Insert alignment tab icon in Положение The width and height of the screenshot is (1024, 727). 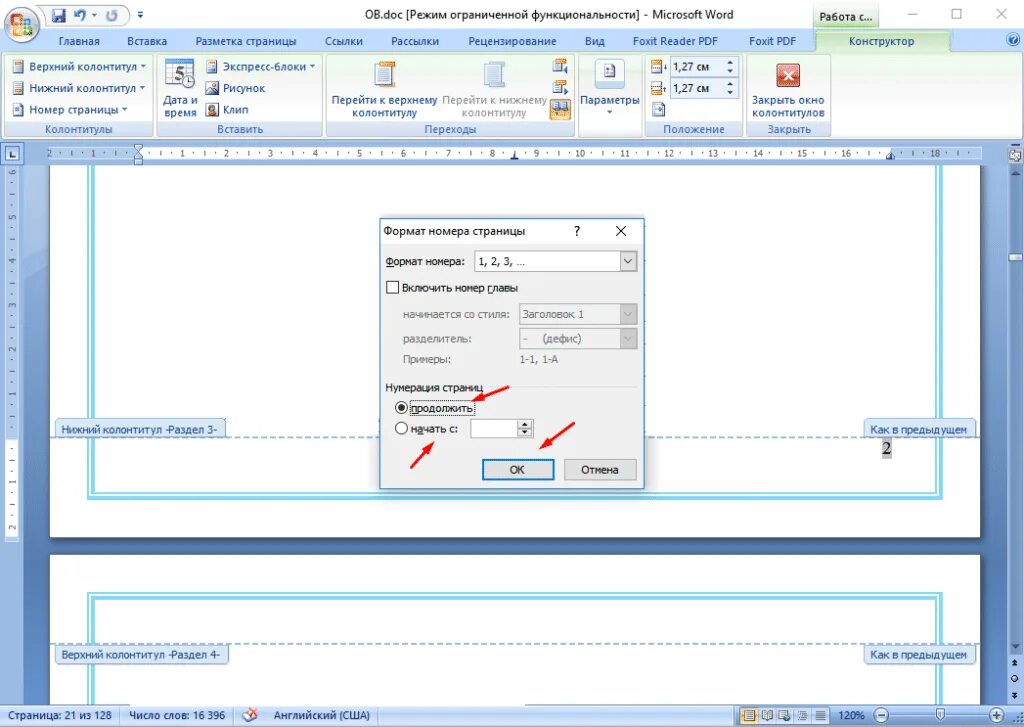click(x=658, y=110)
